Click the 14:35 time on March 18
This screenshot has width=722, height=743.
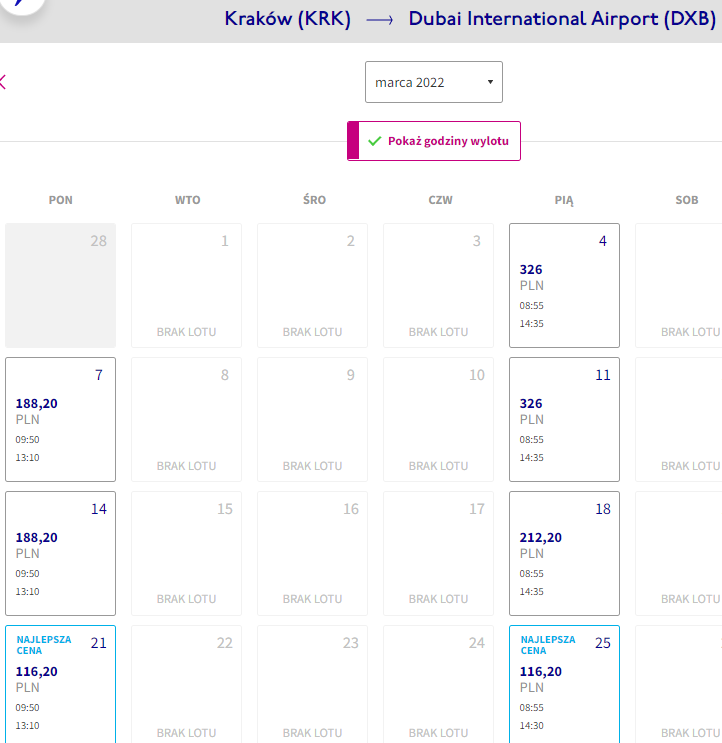pos(531,592)
